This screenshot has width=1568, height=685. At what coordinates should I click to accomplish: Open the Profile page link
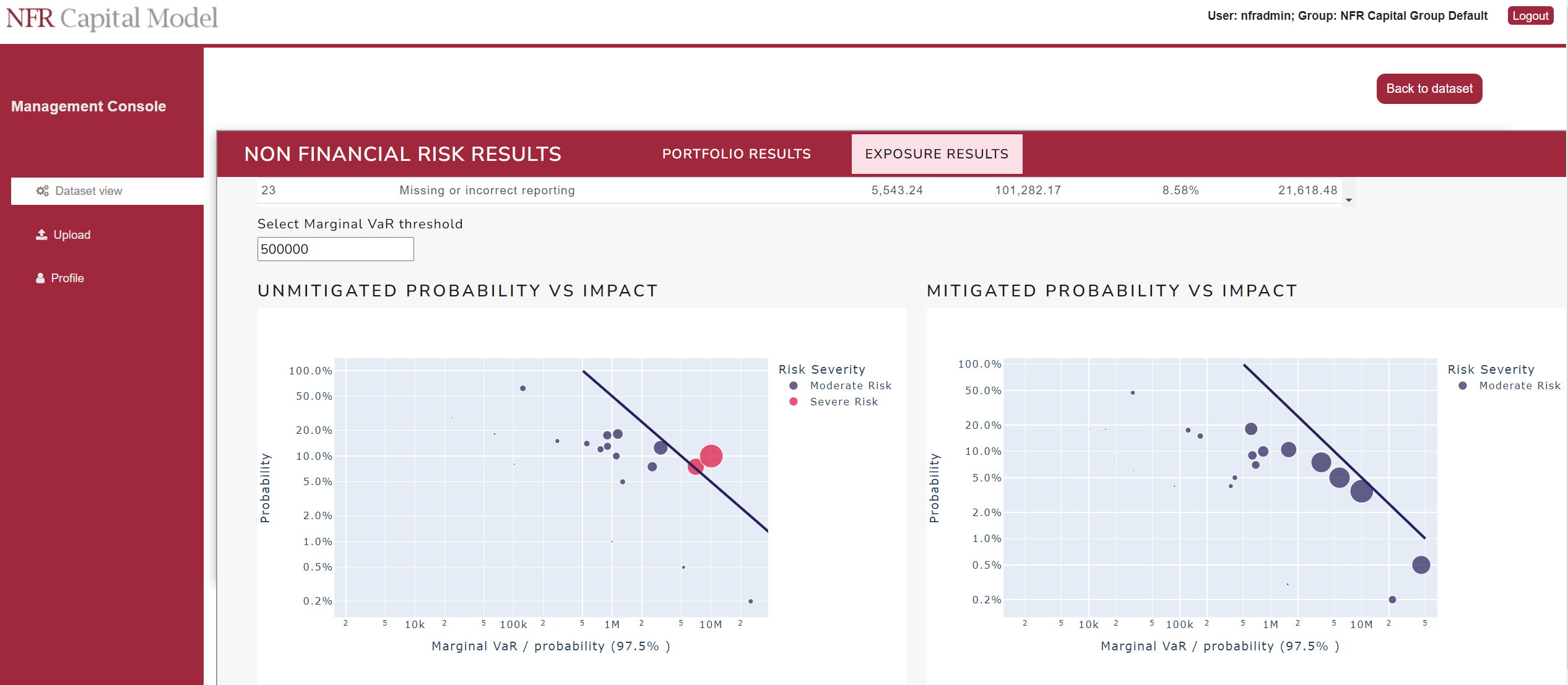[67, 278]
